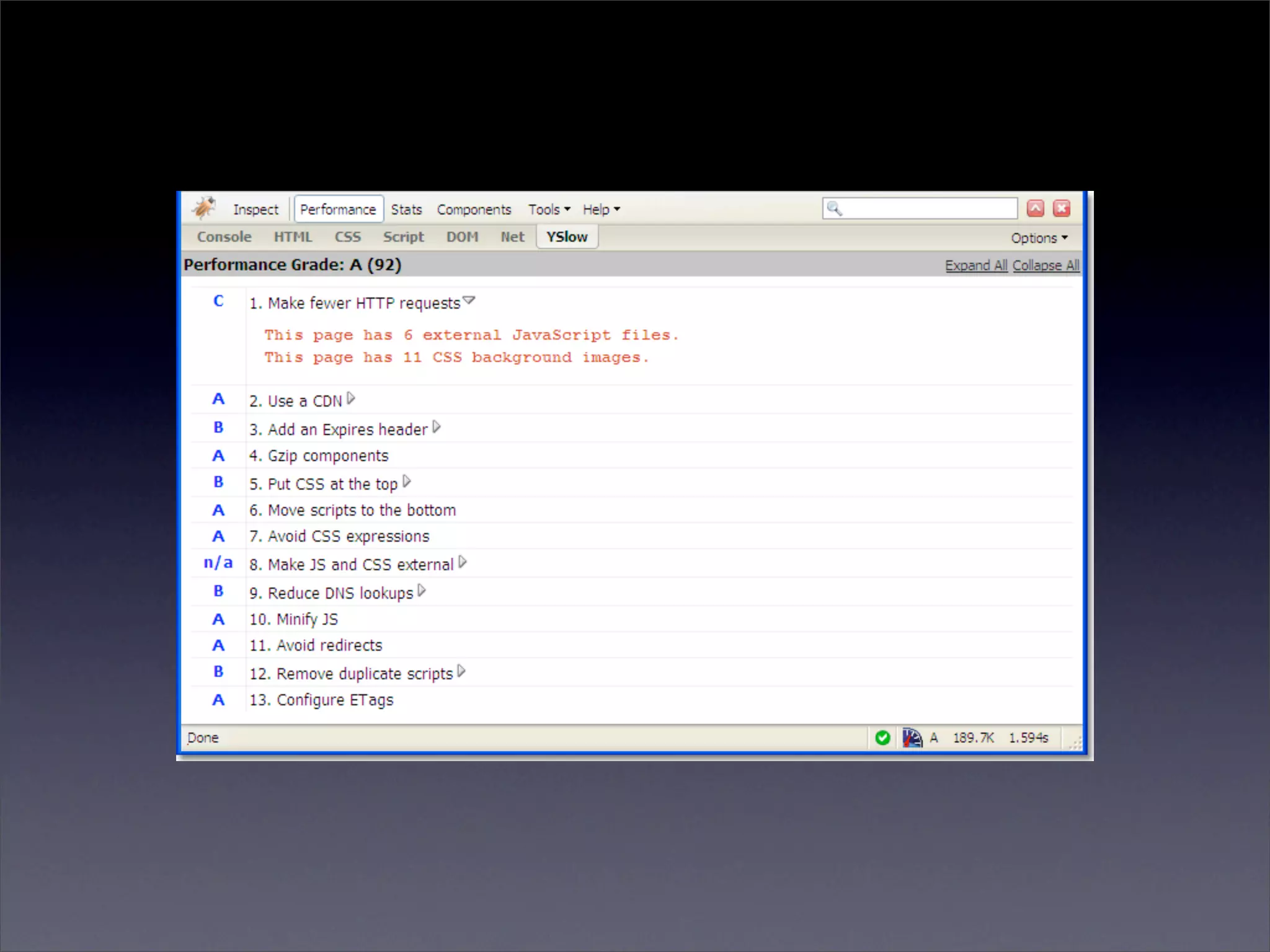Switch to the Net tab
Viewport: 1270px width, 952px height.
512,237
